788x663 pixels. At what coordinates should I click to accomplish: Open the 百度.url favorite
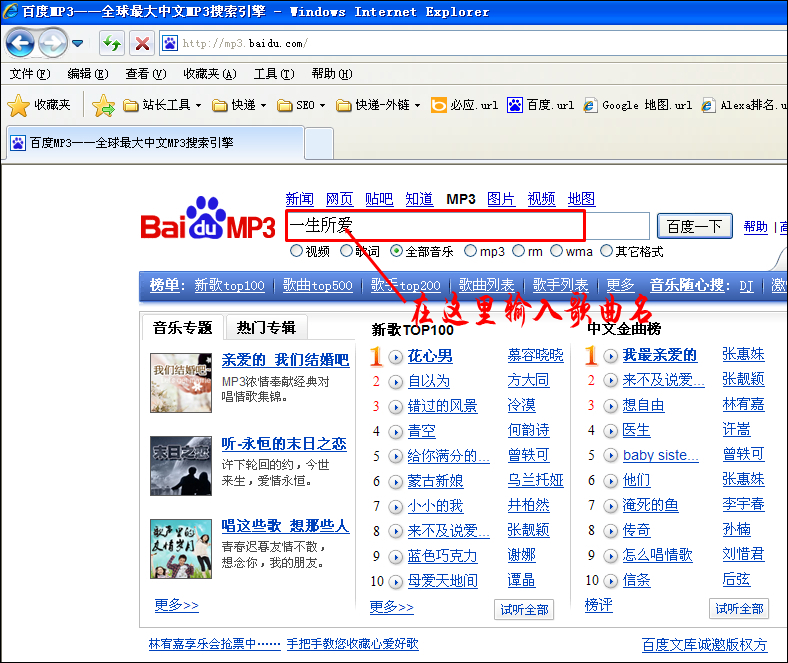(x=540, y=105)
